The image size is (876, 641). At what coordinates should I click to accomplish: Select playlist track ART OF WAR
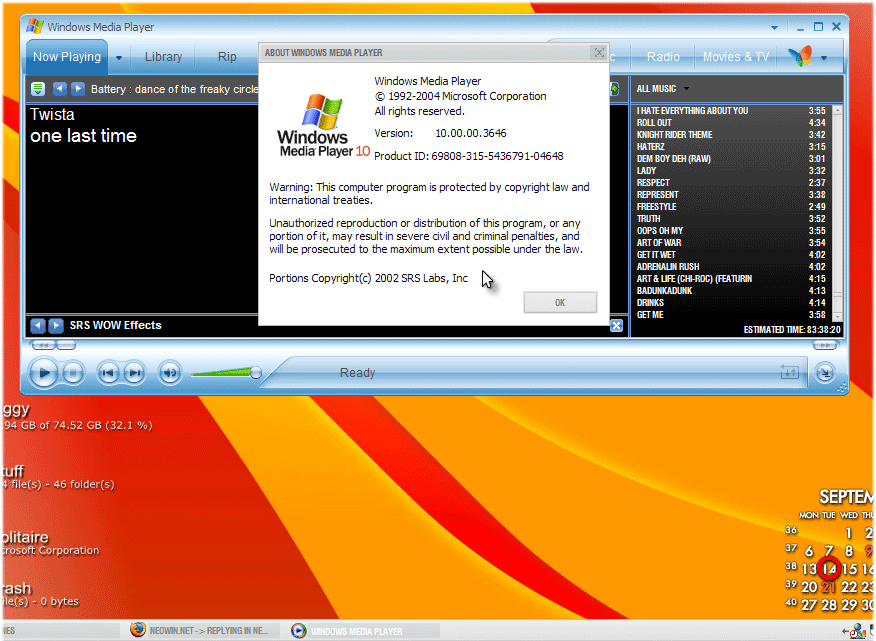731,243
